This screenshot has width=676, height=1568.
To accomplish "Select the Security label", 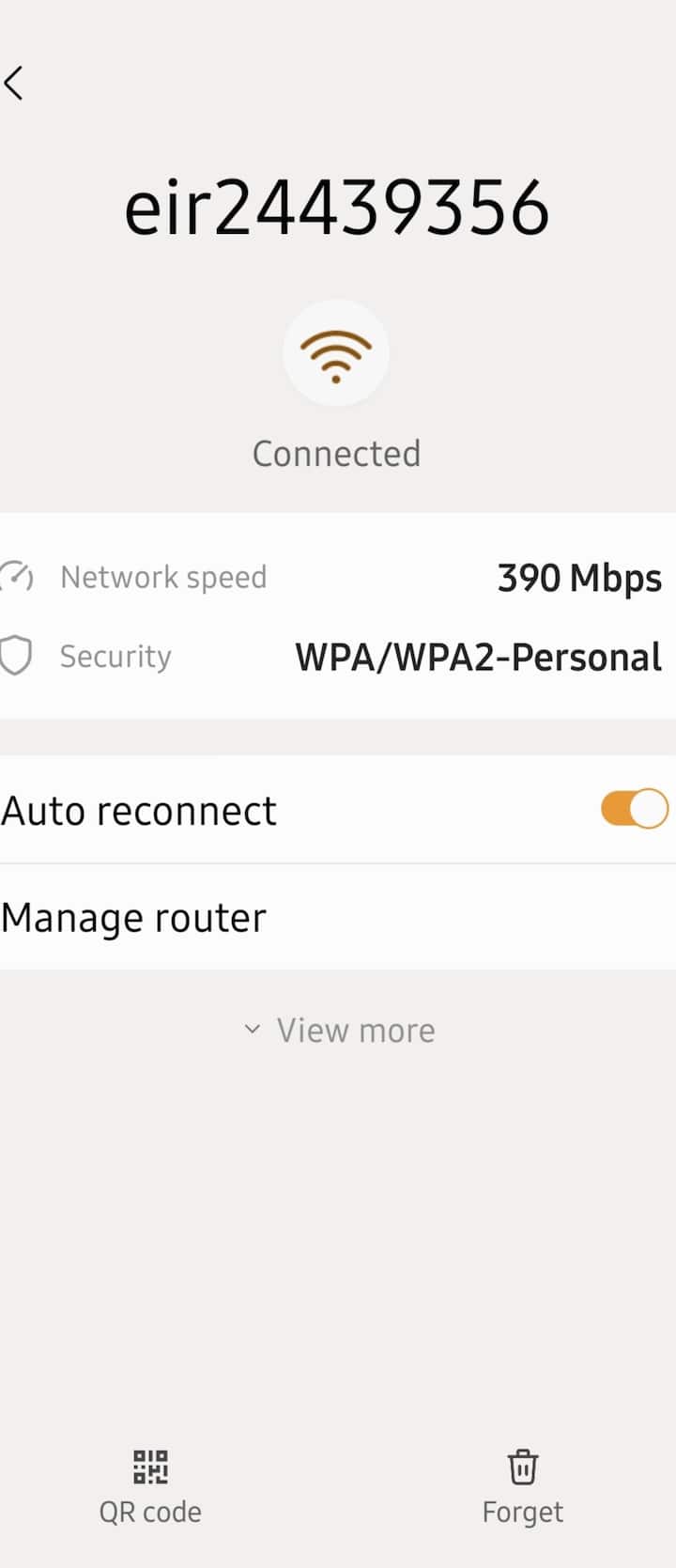I will [x=115, y=656].
